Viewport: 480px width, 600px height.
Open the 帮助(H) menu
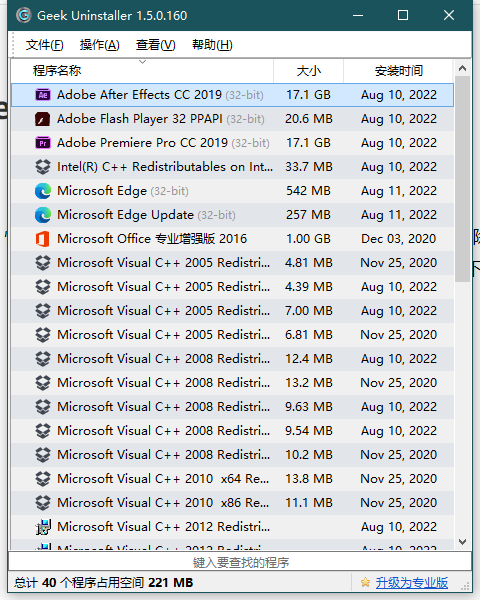point(212,45)
